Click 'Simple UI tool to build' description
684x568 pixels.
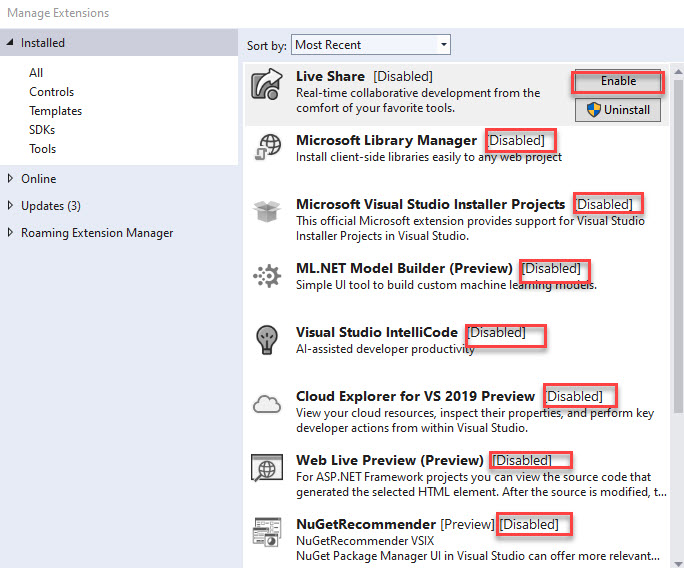pyautogui.click(x=446, y=285)
